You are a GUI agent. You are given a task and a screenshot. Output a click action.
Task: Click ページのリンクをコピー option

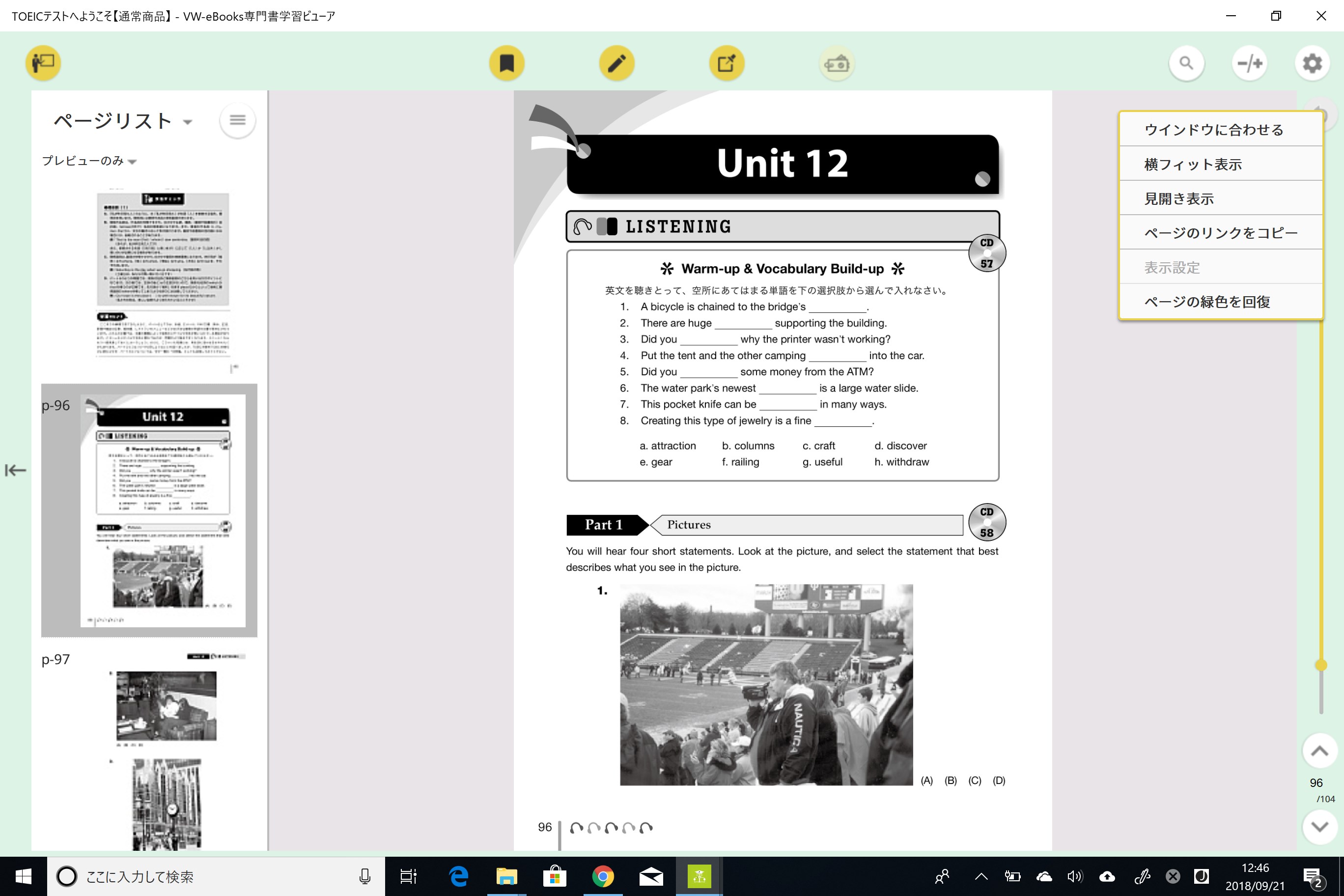[x=1221, y=233]
